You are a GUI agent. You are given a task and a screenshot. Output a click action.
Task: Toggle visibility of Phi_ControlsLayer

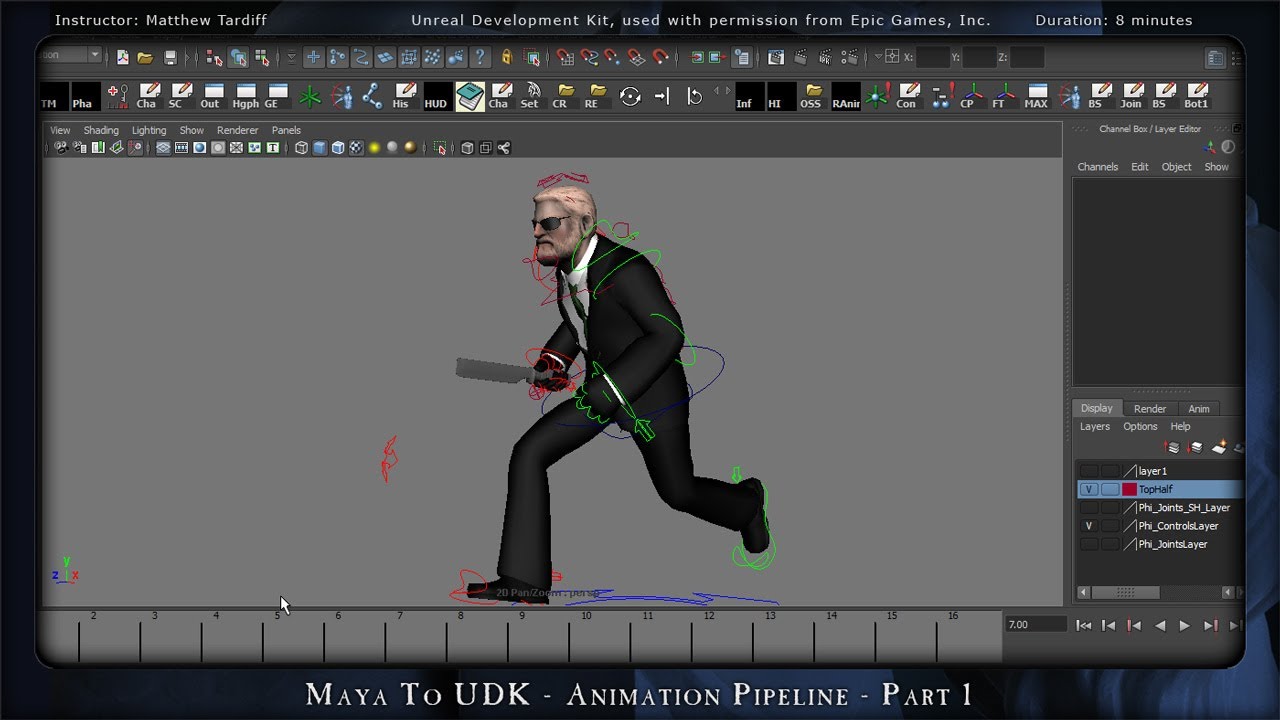tap(1089, 526)
